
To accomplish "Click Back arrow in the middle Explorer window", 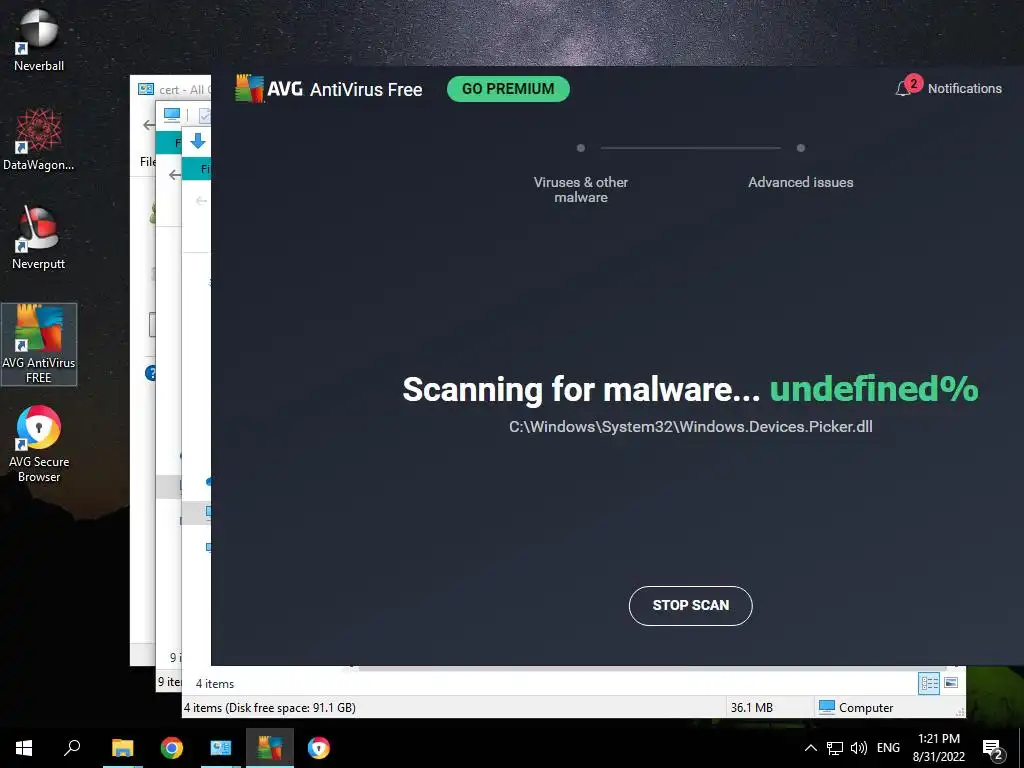I will (x=174, y=174).
